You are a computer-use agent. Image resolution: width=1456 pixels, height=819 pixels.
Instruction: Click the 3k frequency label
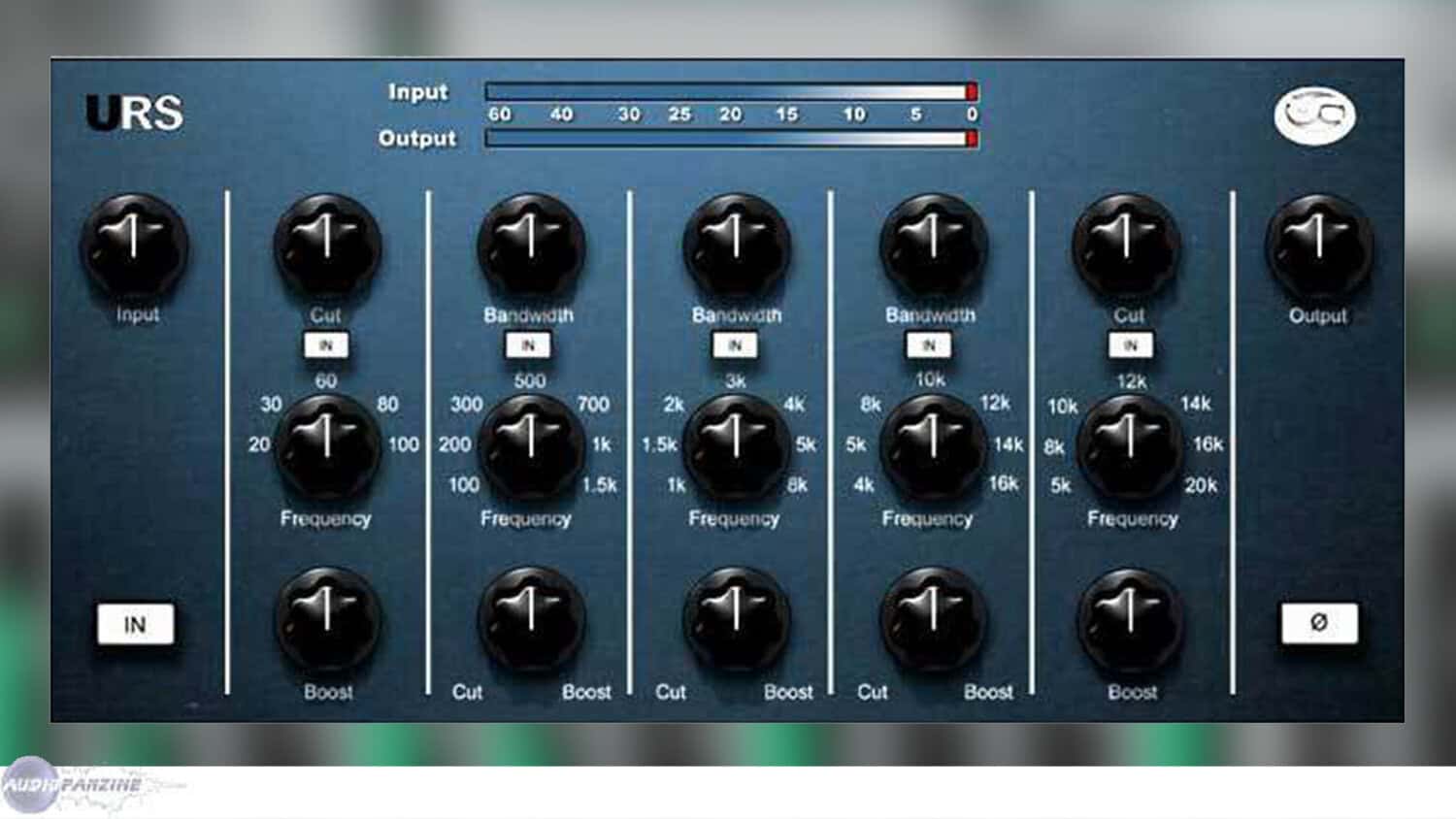click(736, 381)
